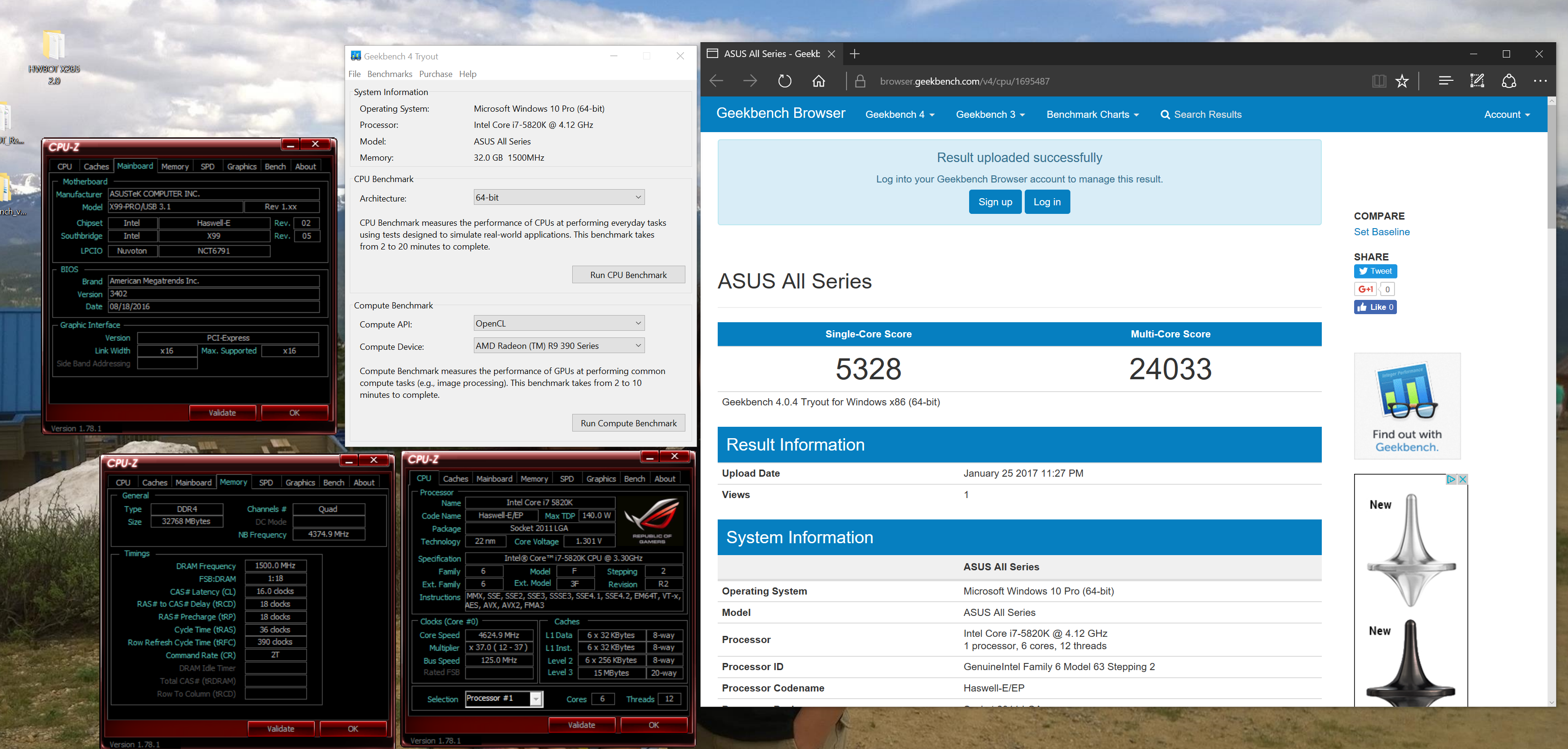Open Bench tab in Mainboard CPU-Z window
Screen dimensions: 1568x749
275,166
